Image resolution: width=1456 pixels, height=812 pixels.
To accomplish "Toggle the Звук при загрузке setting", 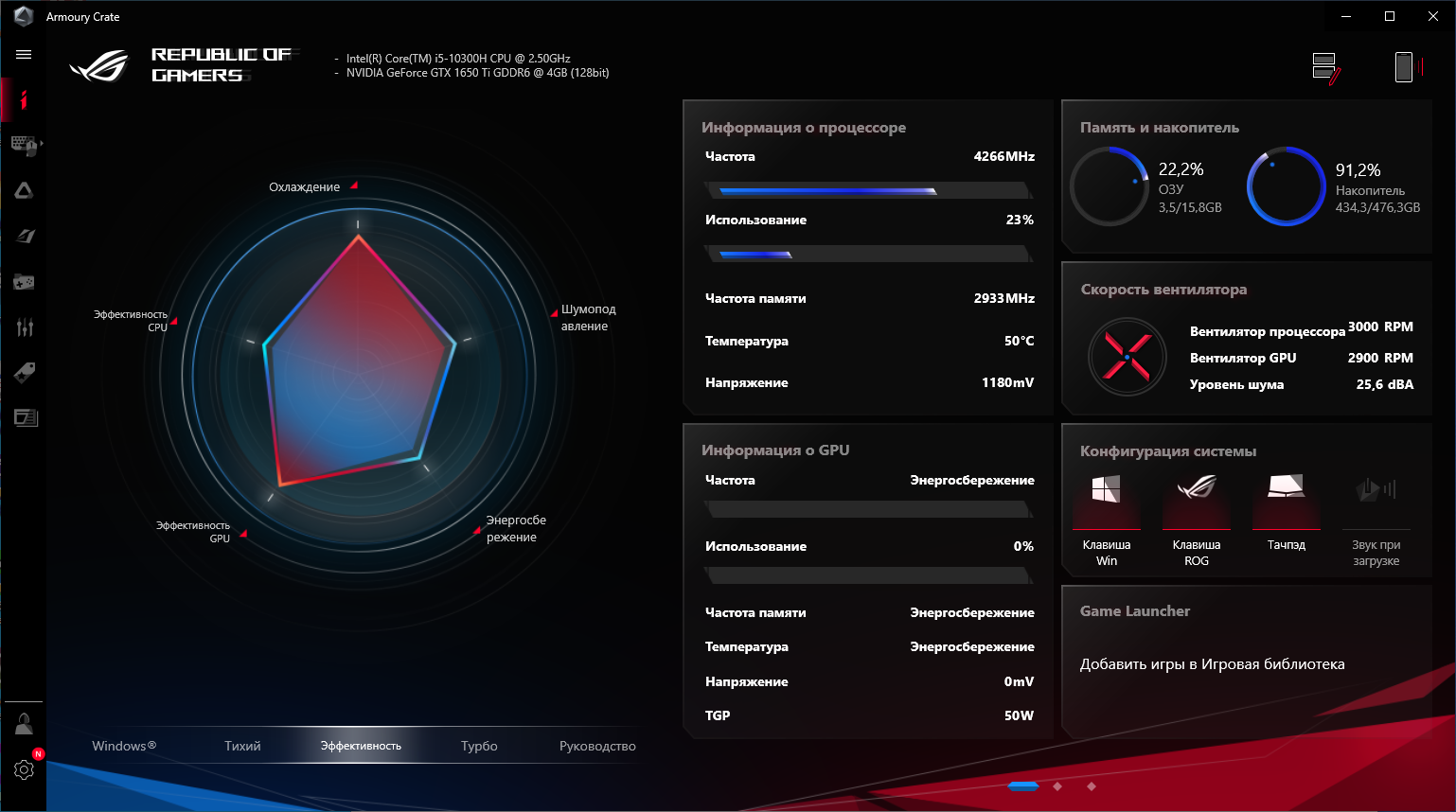I will 1376,521.
